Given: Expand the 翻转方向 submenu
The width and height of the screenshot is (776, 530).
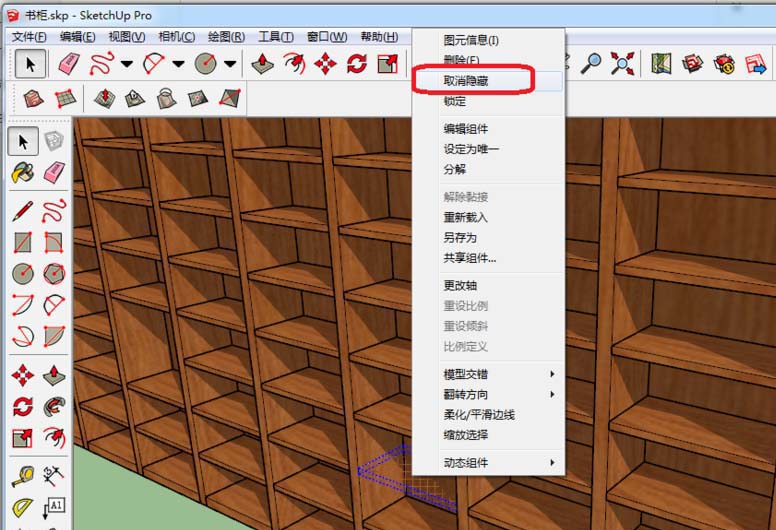Looking at the screenshot, I should point(500,394).
